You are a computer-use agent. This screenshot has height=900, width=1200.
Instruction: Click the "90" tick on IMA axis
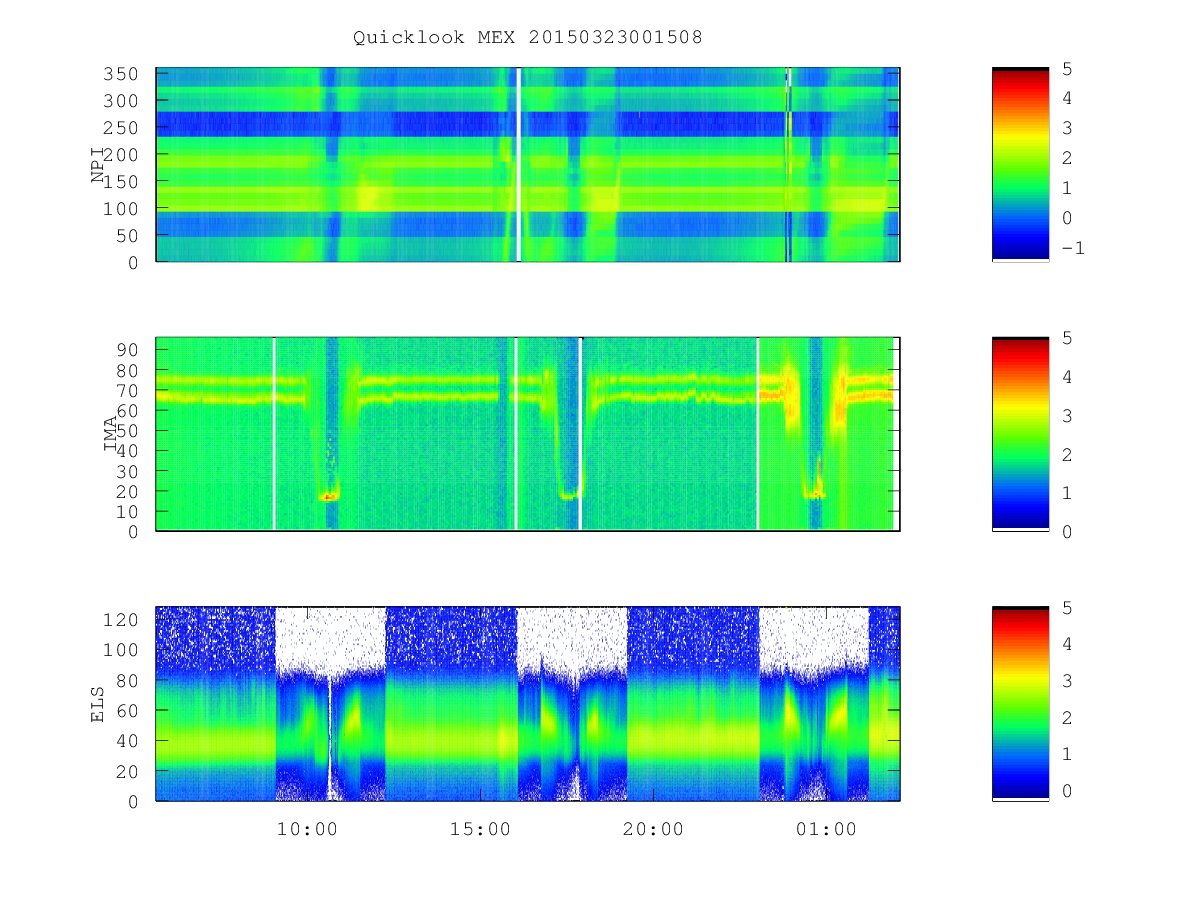pos(128,350)
